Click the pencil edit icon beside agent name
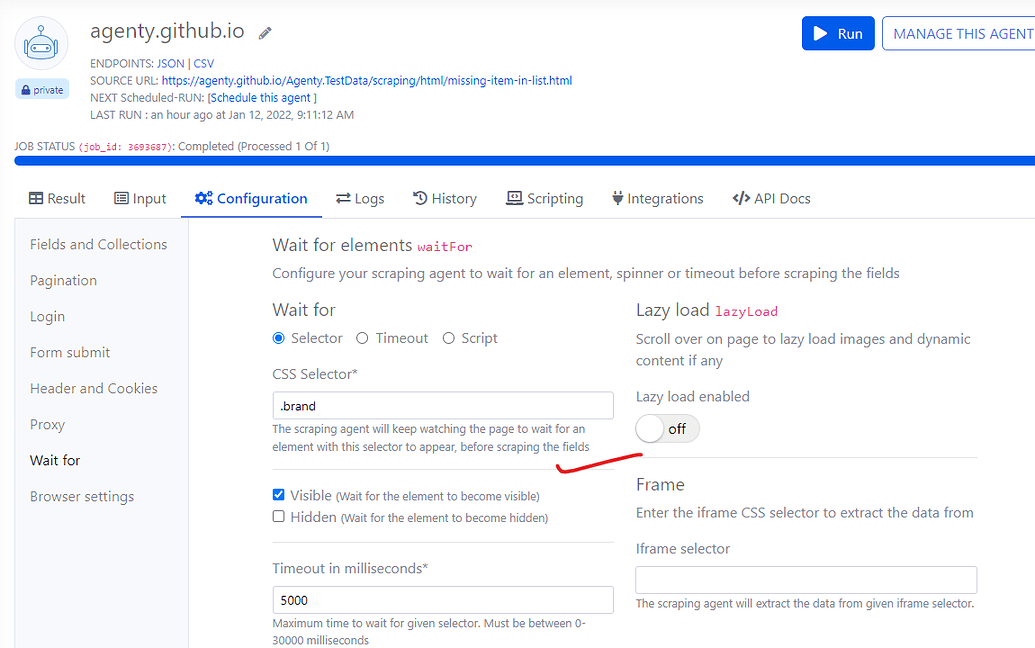The width and height of the screenshot is (1035, 648). 265,33
